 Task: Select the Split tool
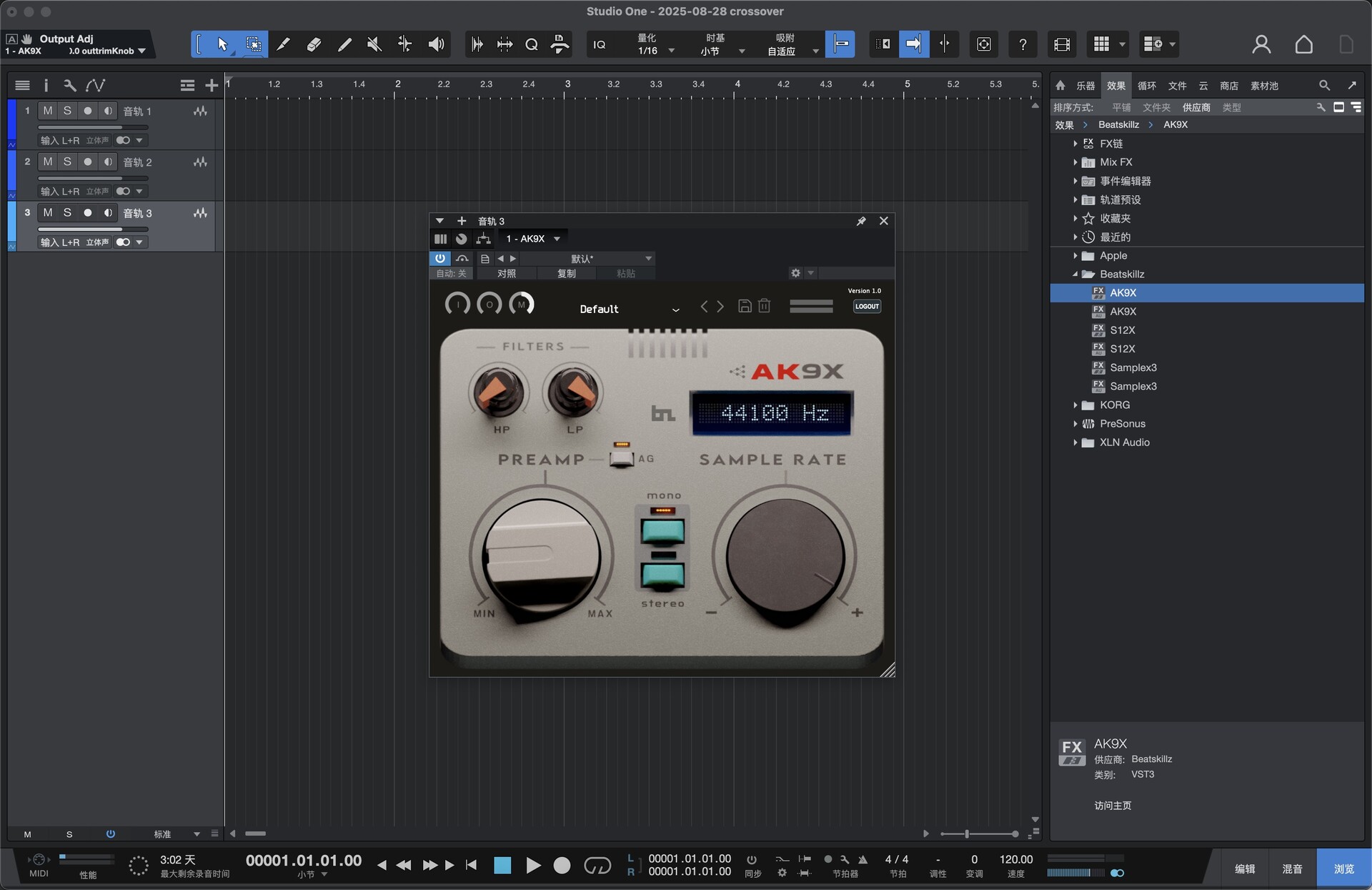click(283, 44)
